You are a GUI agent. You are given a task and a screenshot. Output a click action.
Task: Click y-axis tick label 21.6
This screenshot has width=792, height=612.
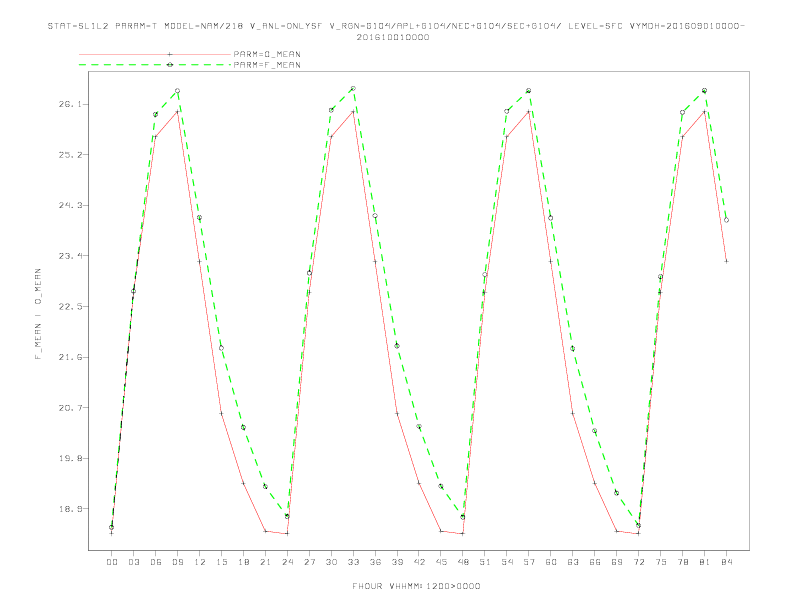[x=69, y=357]
